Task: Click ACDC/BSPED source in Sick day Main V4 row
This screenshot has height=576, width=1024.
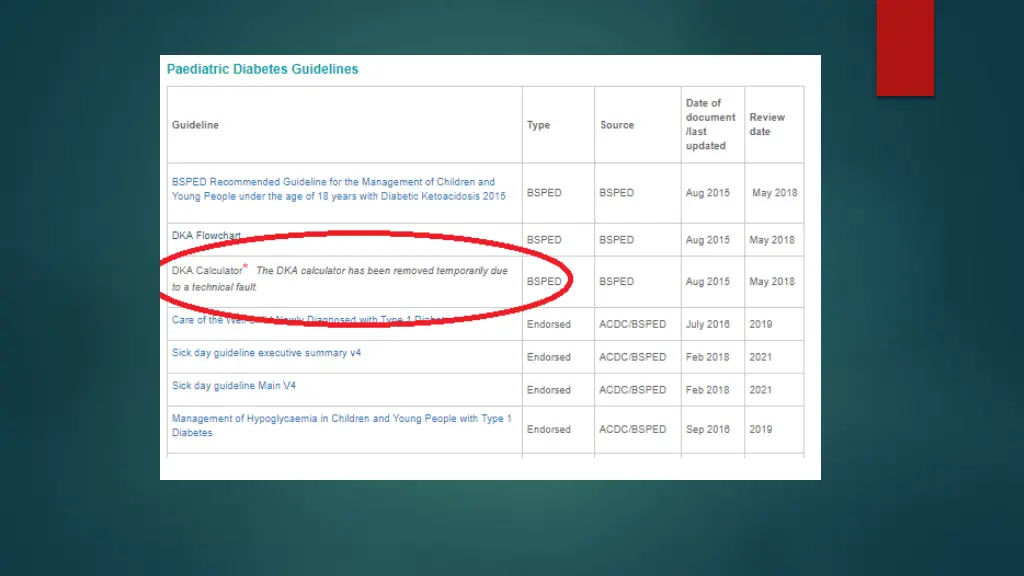Action: click(x=633, y=390)
